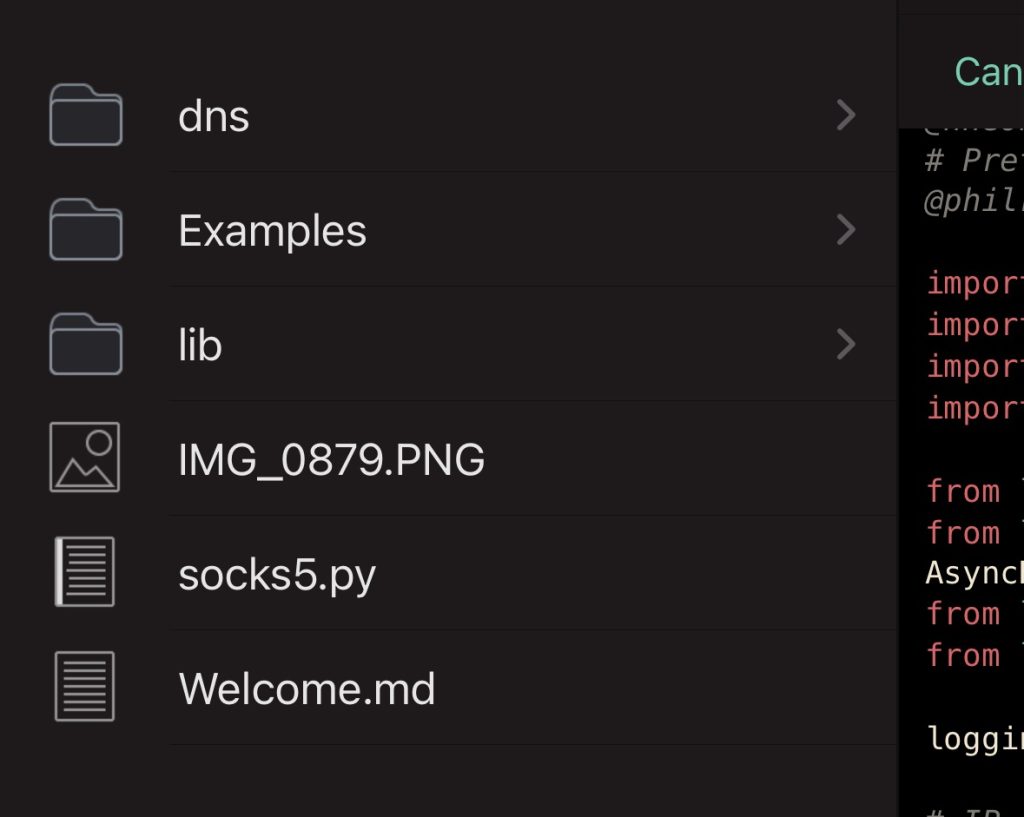Open the socks5.py file name
Image resolution: width=1024 pixels, height=817 pixels.
[x=277, y=576]
